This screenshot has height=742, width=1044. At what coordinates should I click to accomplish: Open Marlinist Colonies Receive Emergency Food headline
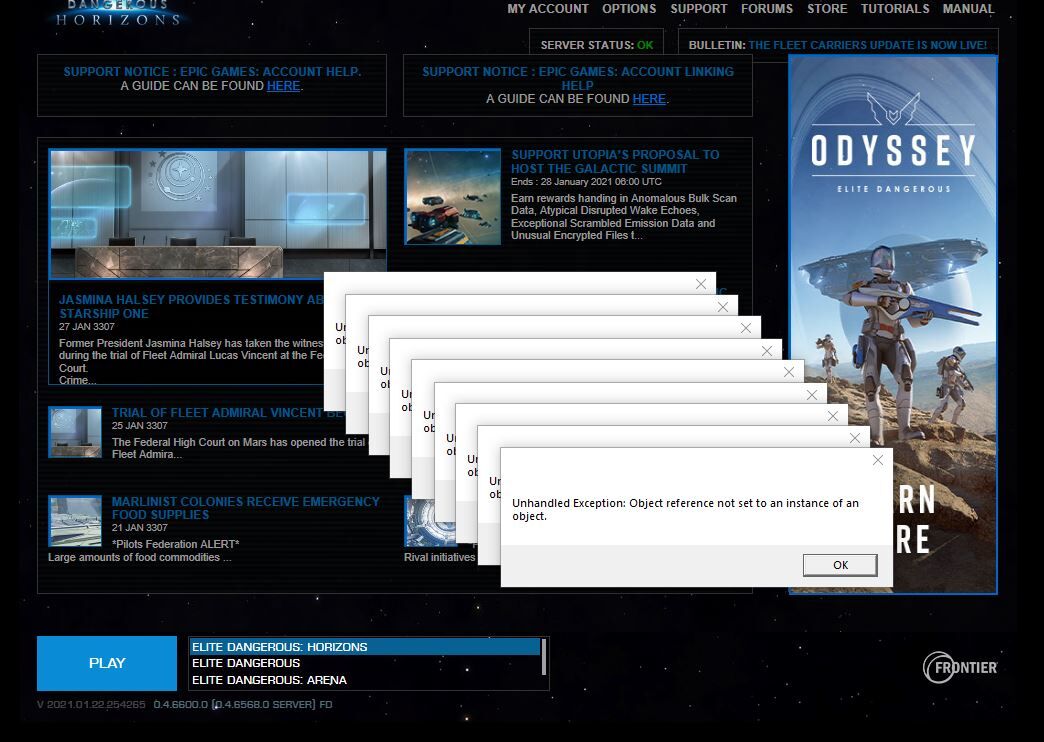click(246, 508)
